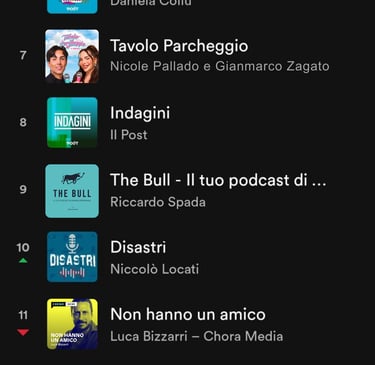Select the Indagini podcast title
The image size is (375, 365).
(x=140, y=113)
